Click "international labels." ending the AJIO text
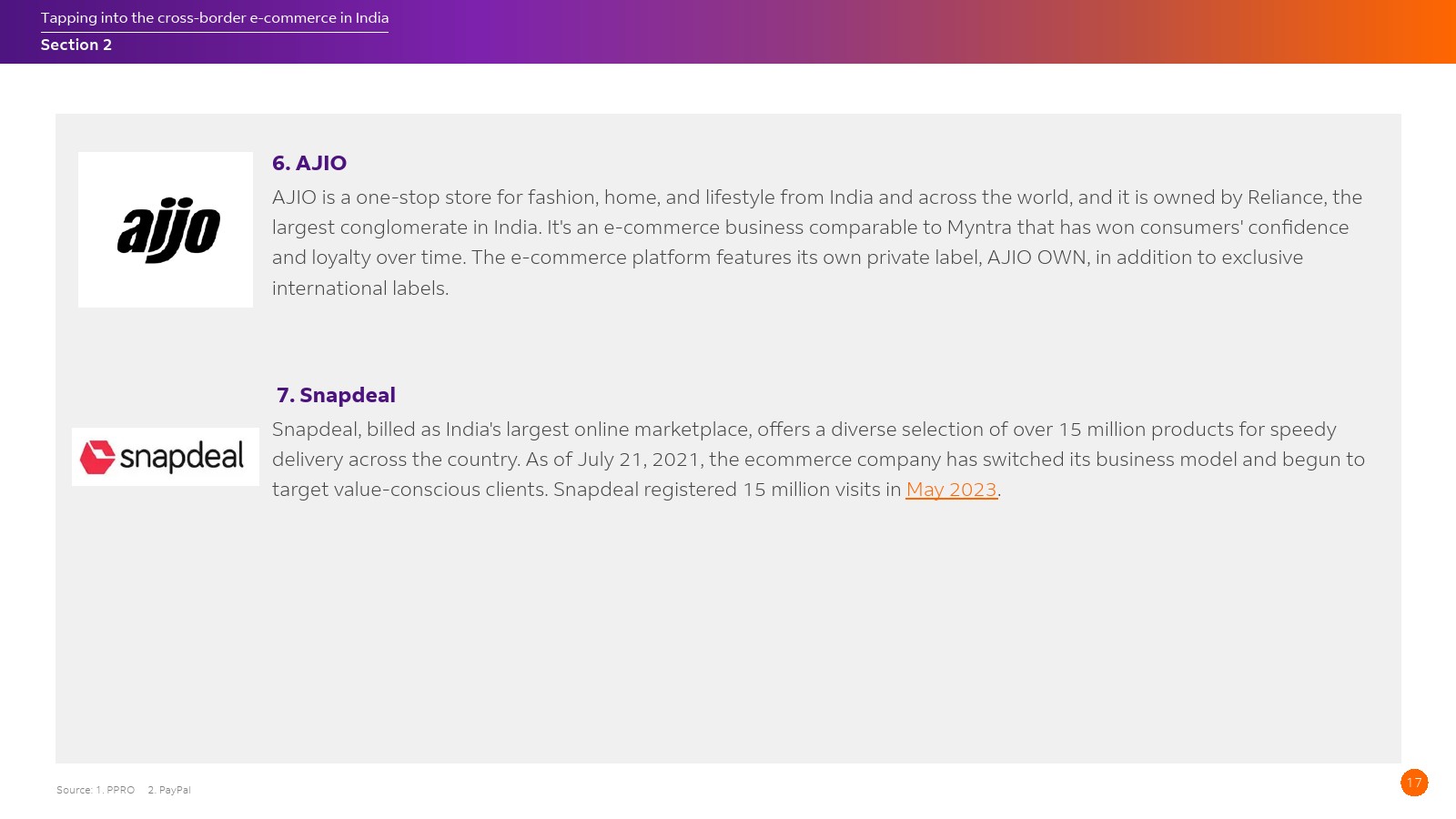 (x=360, y=288)
